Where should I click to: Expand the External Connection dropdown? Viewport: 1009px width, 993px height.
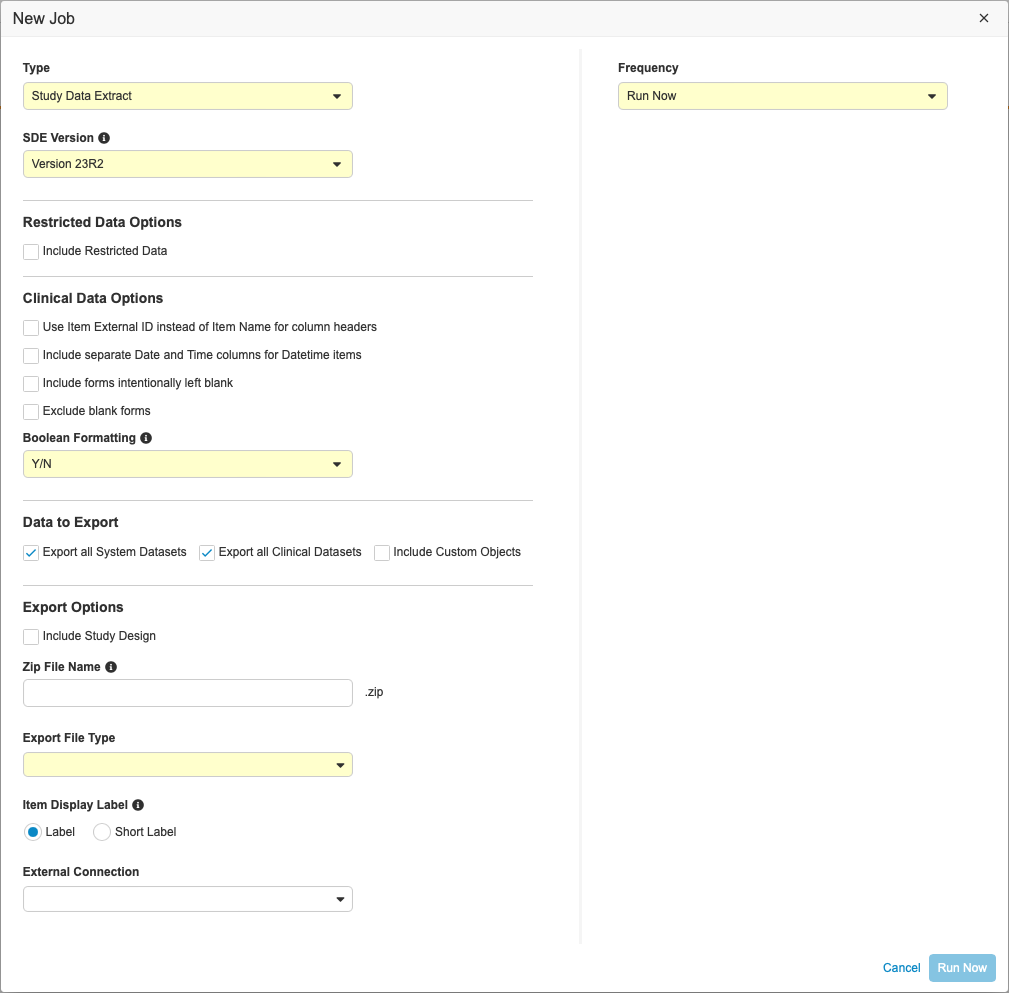tap(187, 899)
